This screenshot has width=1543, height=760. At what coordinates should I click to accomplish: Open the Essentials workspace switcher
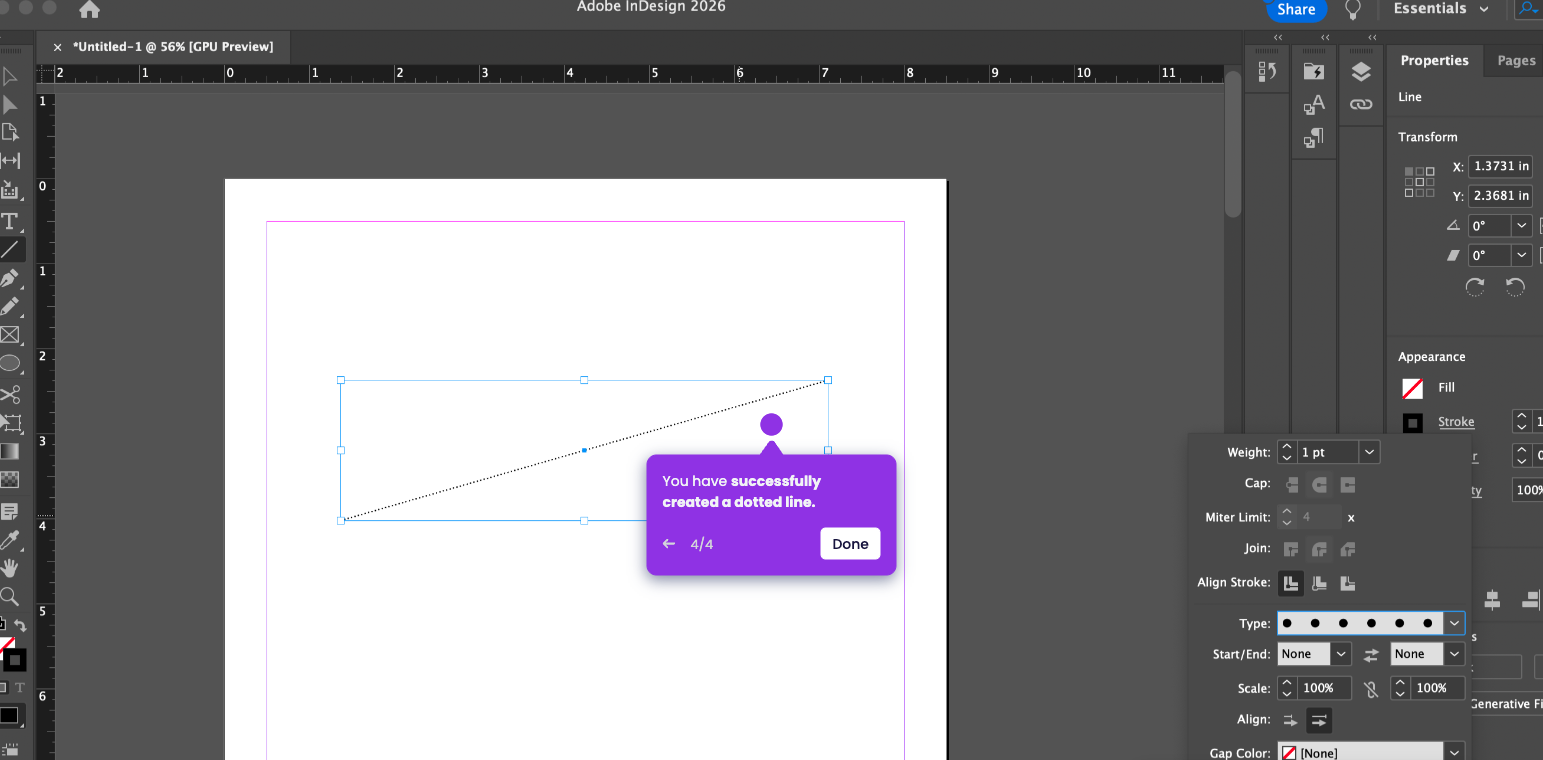click(x=1441, y=9)
